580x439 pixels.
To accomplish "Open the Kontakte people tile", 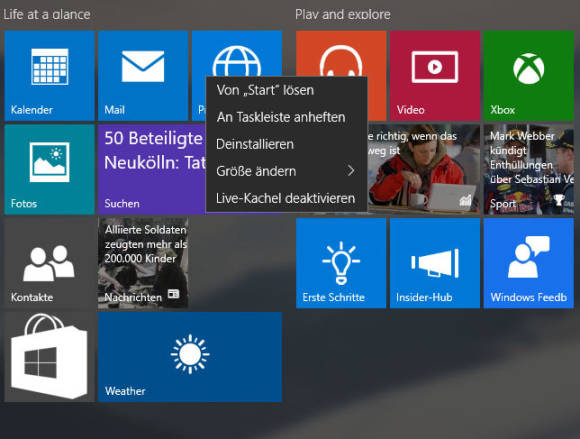I will (50, 263).
